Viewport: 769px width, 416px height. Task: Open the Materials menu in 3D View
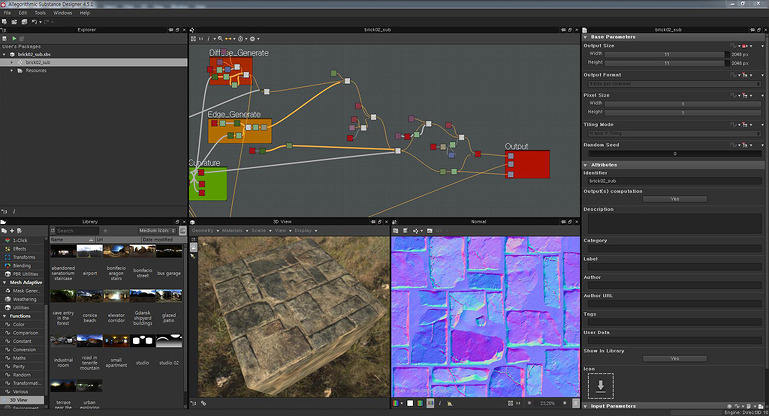click(232, 231)
